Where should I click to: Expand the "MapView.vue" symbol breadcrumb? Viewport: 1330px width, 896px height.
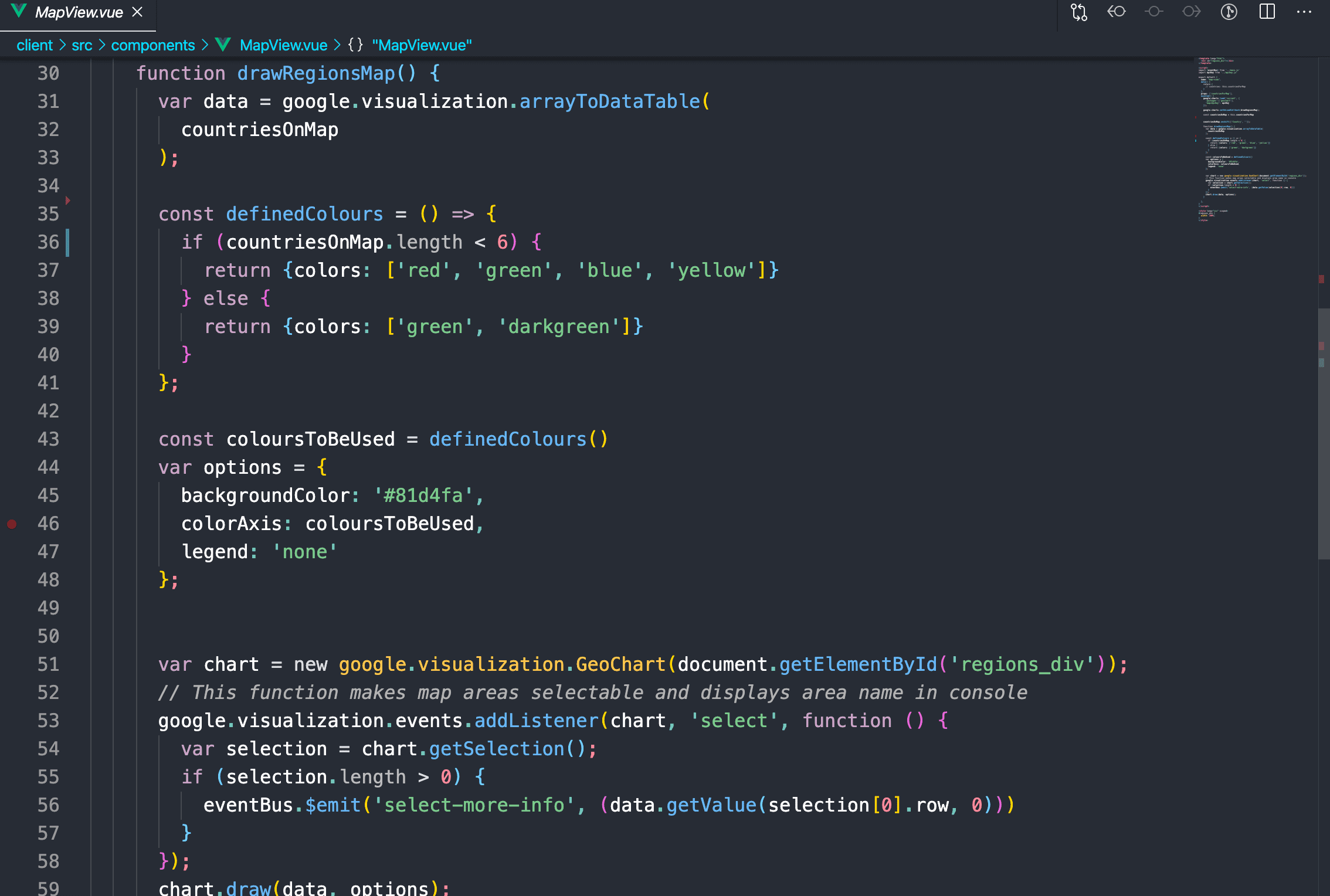(421, 45)
